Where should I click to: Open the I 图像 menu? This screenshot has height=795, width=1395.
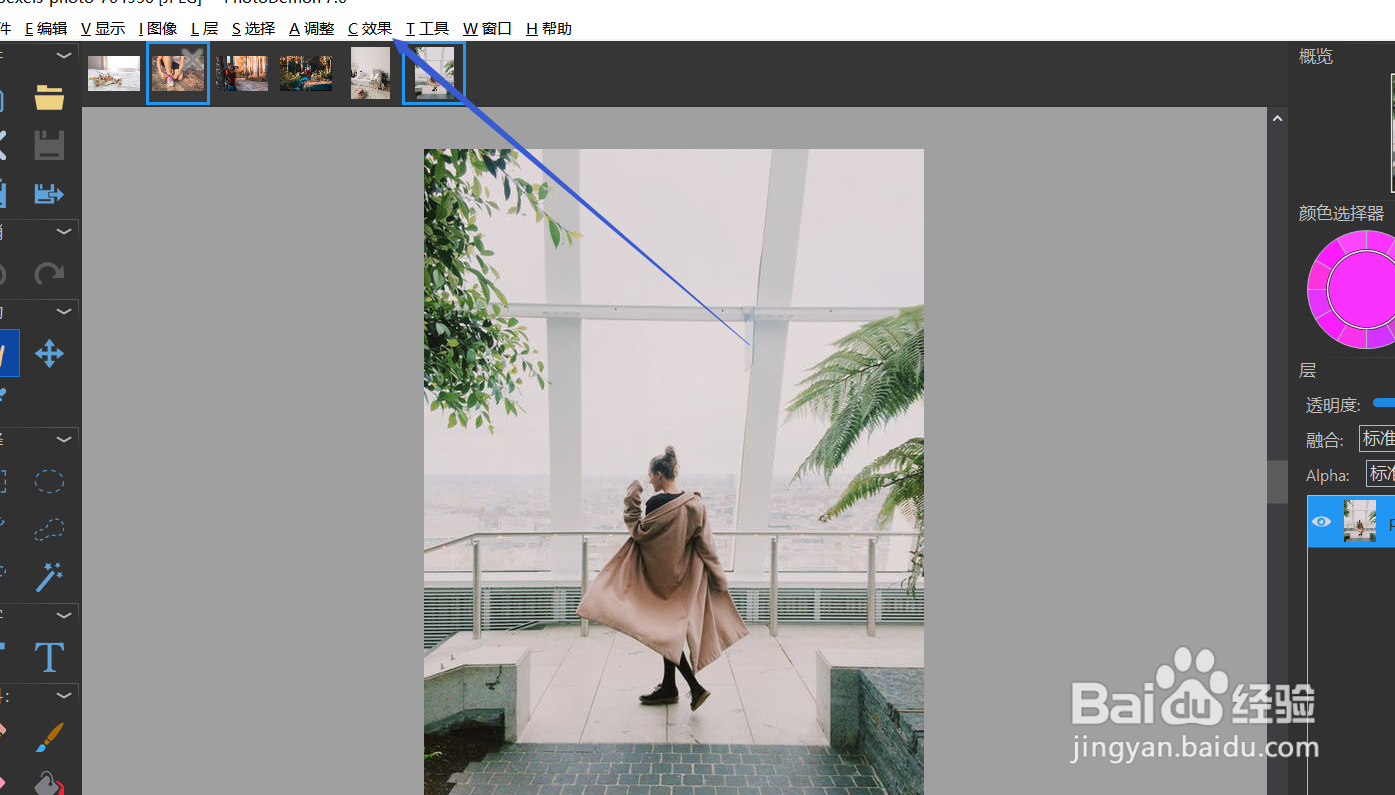click(158, 29)
